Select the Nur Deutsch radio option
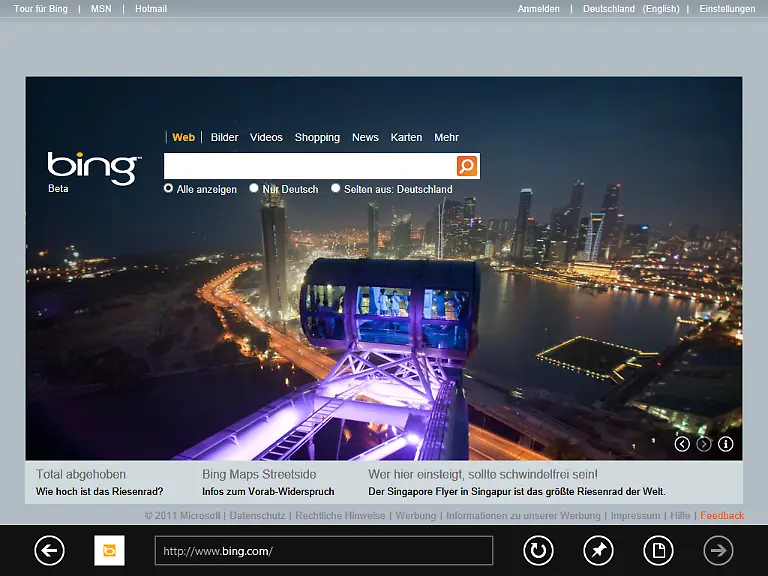 tap(254, 188)
